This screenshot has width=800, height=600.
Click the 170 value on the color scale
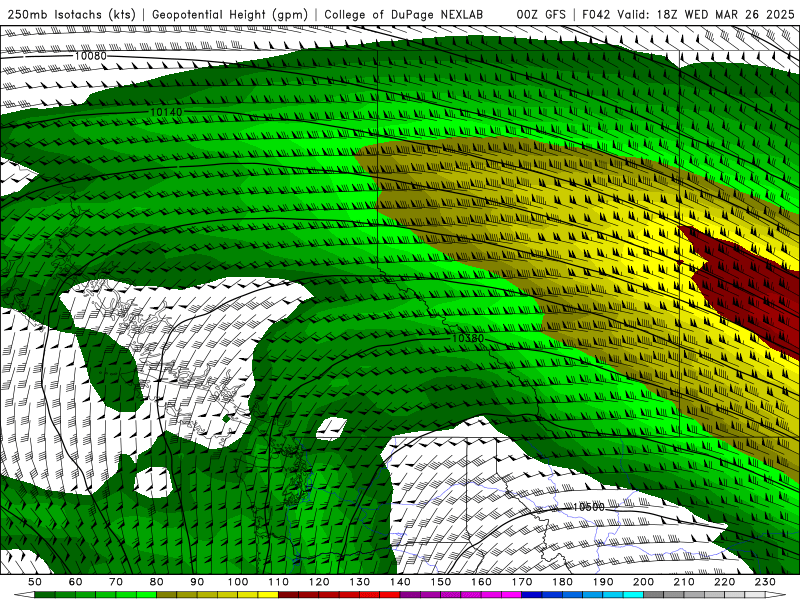[x=521, y=582]
